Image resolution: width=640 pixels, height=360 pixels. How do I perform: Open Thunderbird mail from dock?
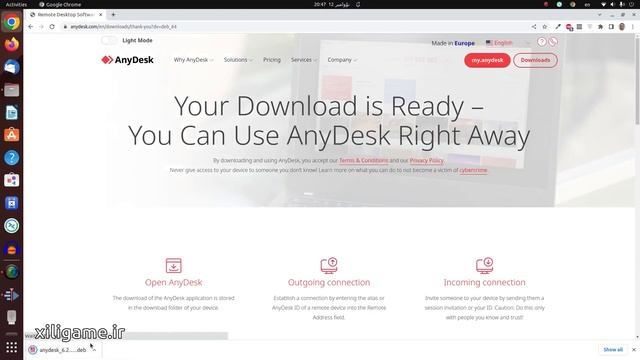tap(11, 67)
